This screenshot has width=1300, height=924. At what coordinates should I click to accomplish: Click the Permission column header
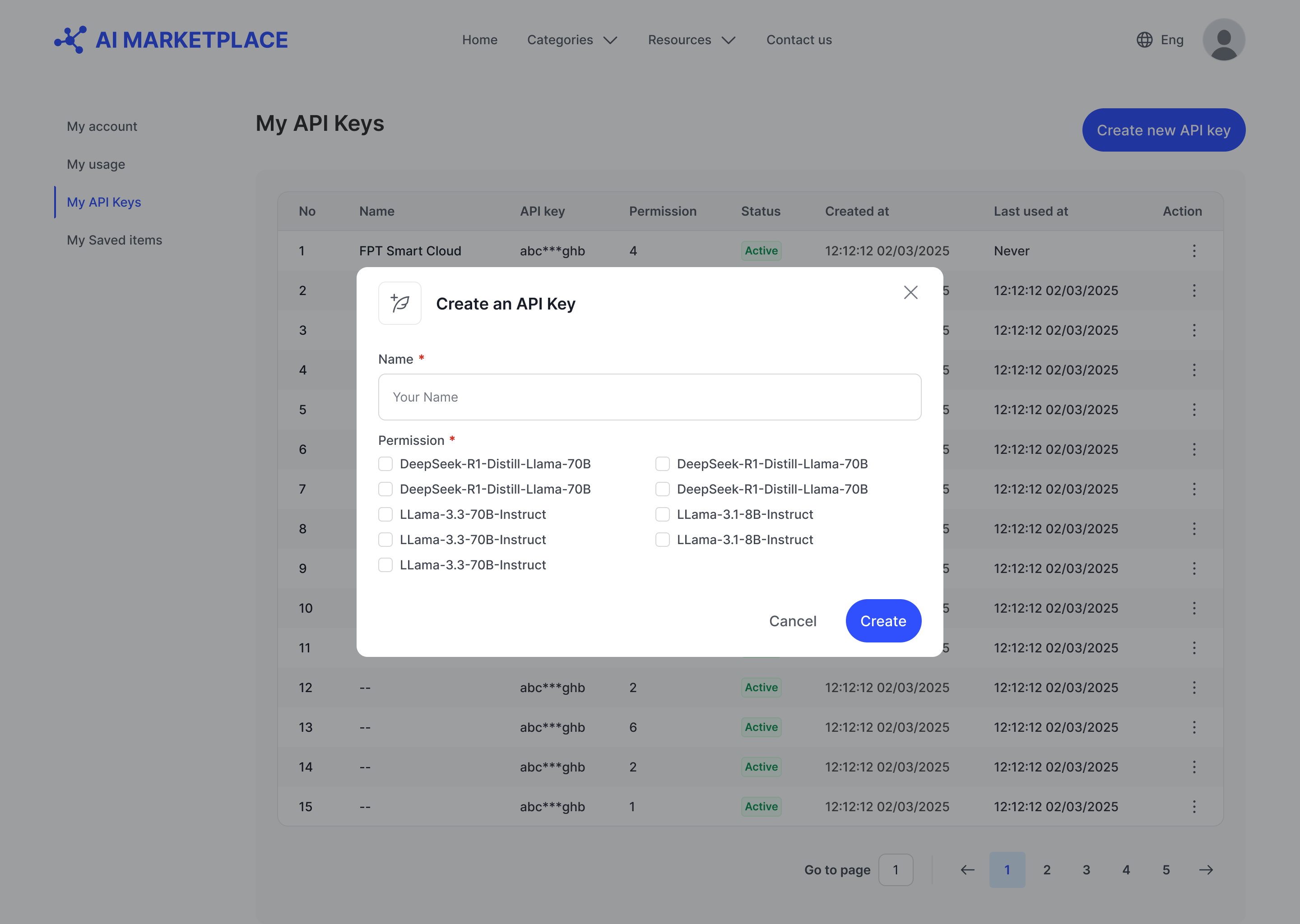[663, 211]
